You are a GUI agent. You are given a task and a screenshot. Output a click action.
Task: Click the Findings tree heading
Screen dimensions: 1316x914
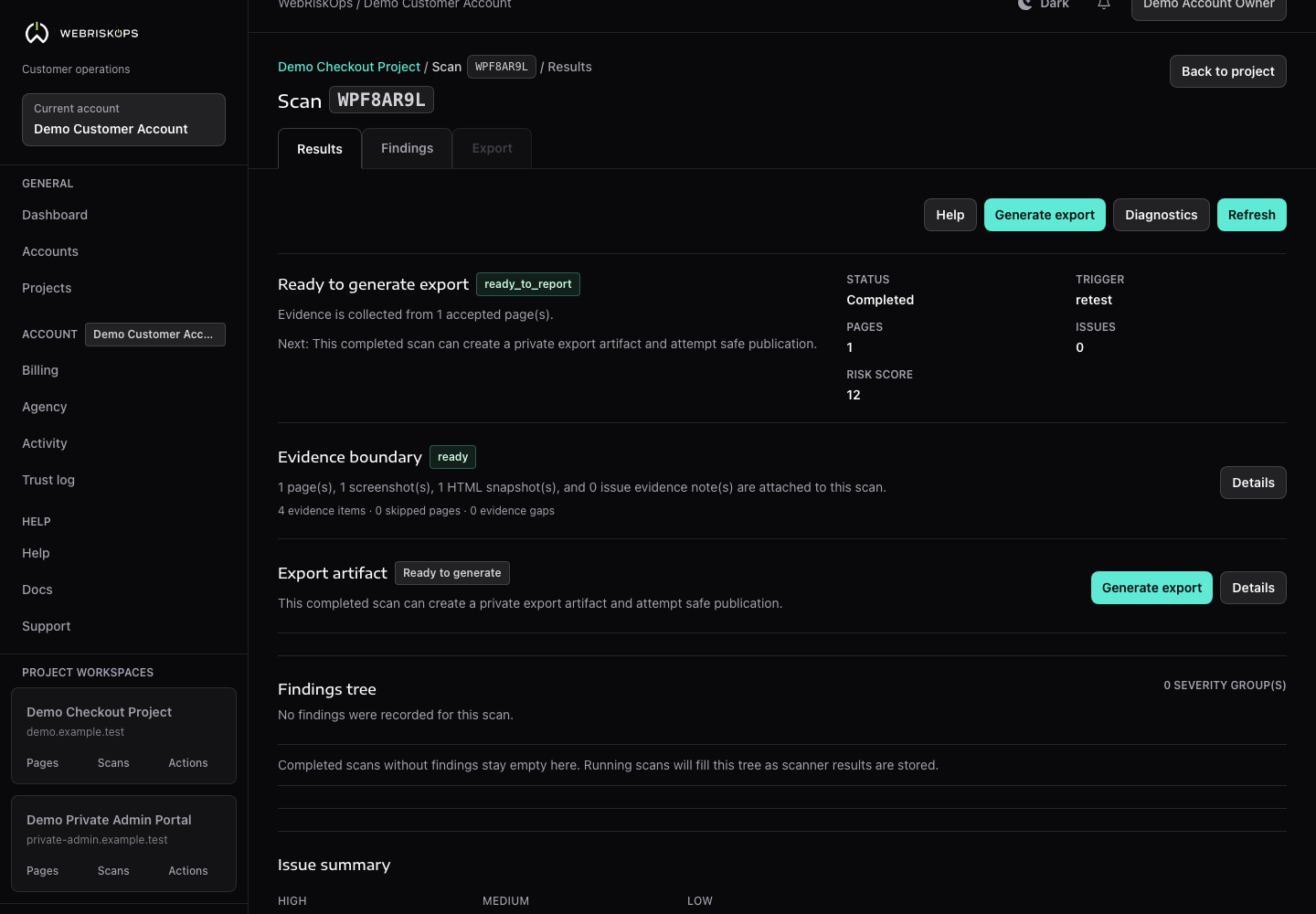click(x=327, y=689)
